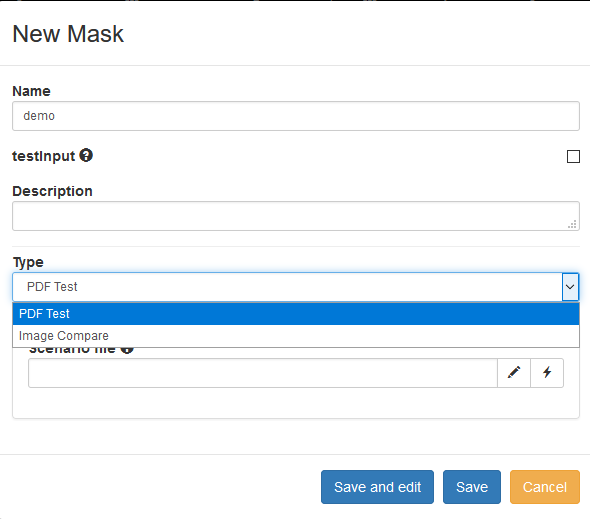590x519 pixels.
Task: Click the Description resize handle
Action: point(572,224)
